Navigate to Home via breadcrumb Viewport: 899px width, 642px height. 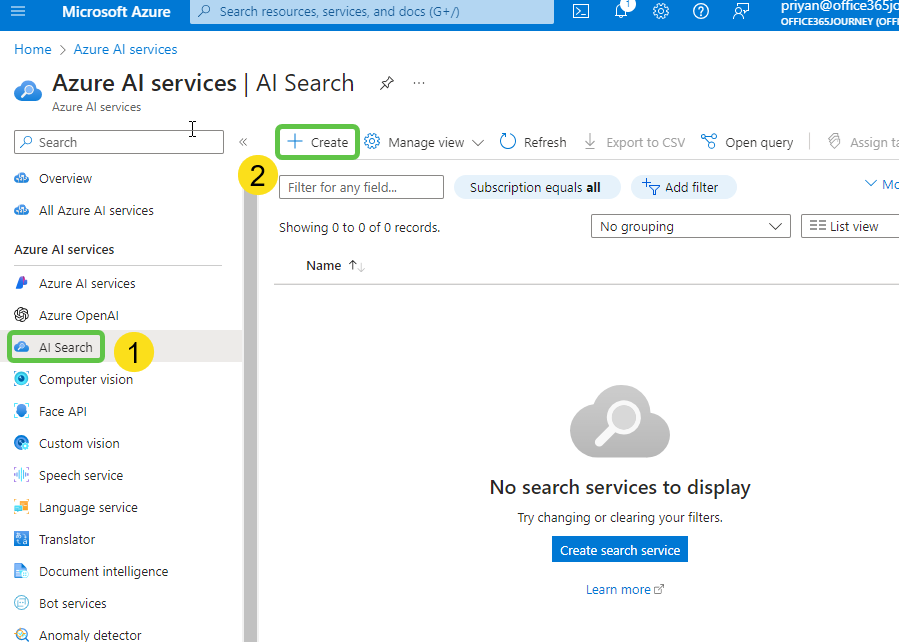(32, 48)
